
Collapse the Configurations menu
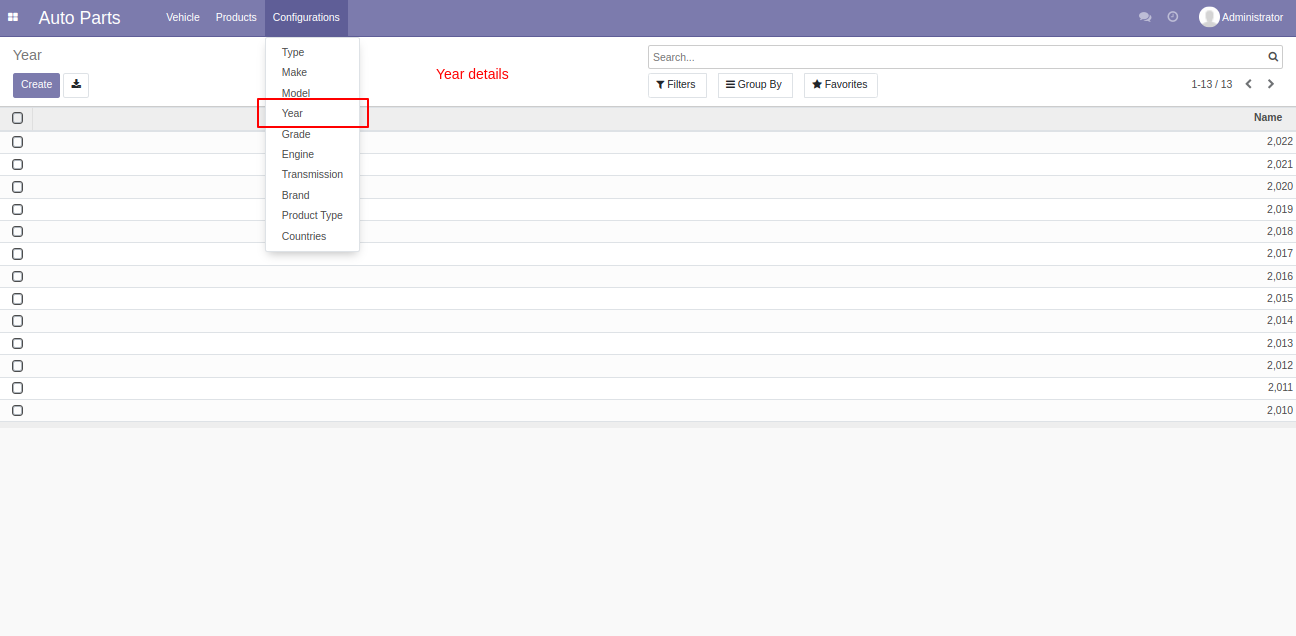click(x=306, y=17)
